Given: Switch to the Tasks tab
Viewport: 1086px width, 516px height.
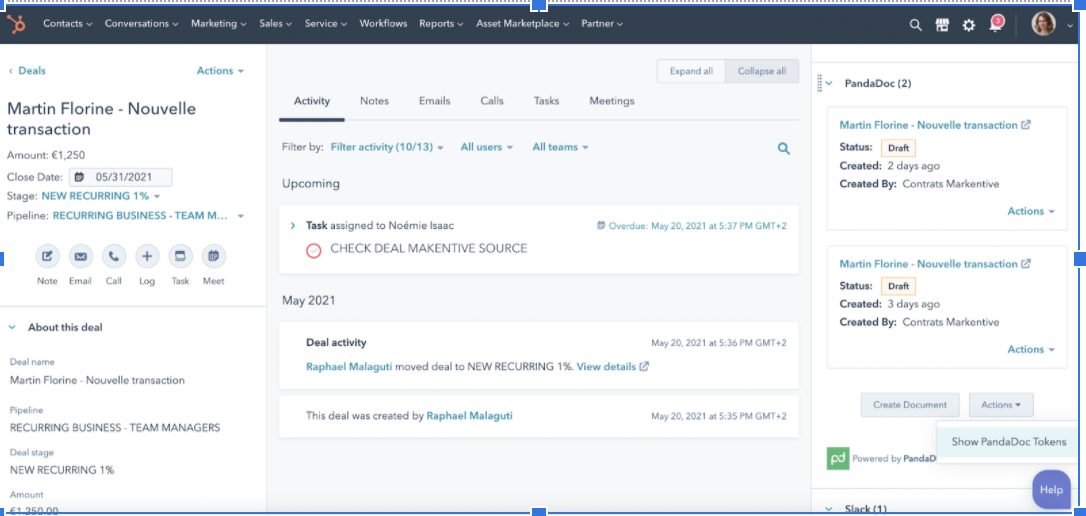Looking at the screenshot, I should [x=546, y=101].
